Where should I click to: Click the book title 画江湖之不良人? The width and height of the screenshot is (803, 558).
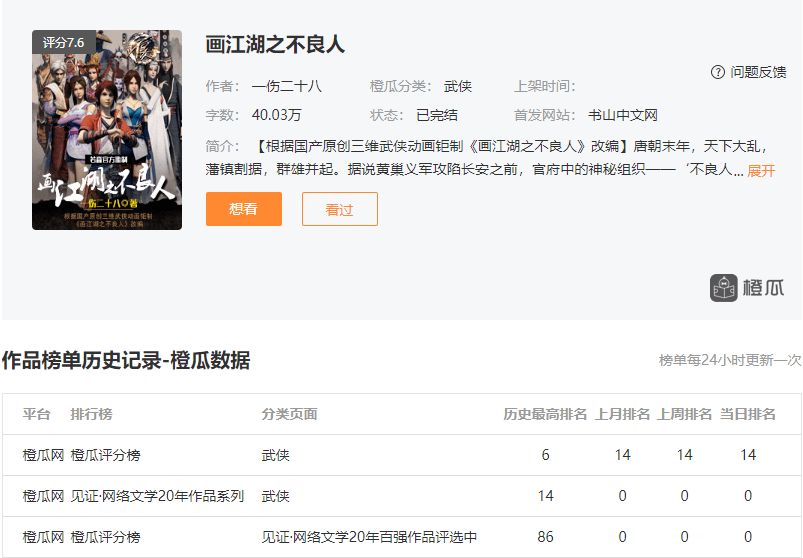275,44
